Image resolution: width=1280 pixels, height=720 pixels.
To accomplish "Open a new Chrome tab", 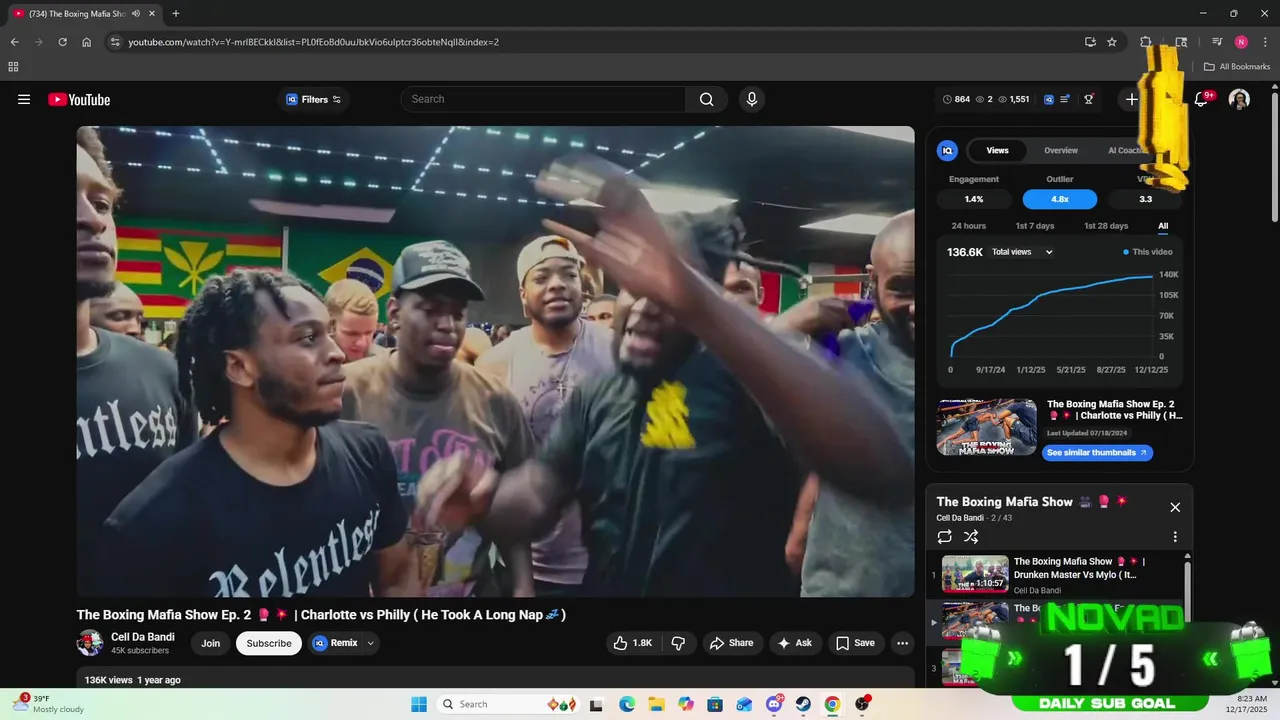I will [176, 13].
